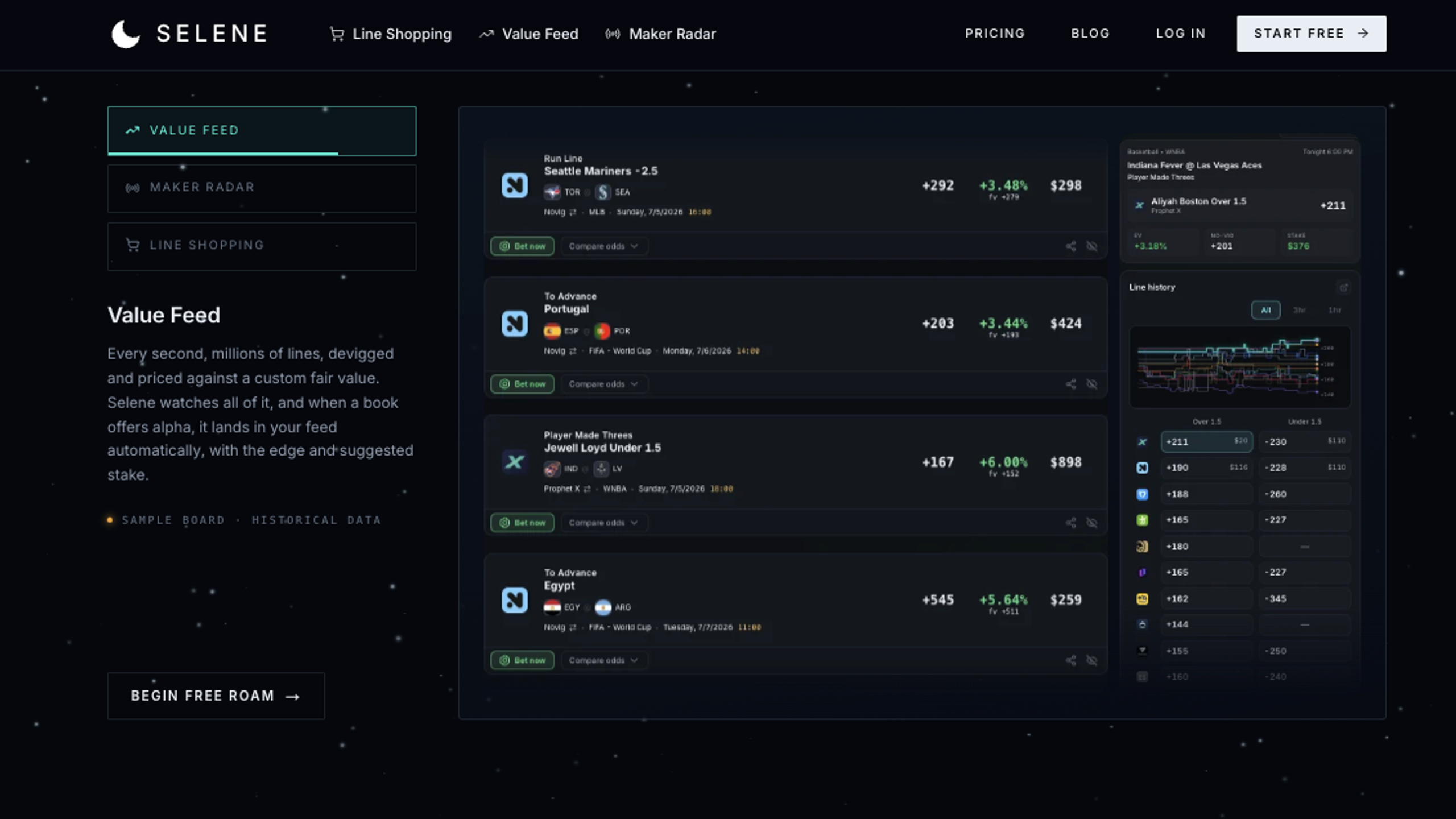
Task: Share the Egypt To Advance bet
Action: (1070, 660)
